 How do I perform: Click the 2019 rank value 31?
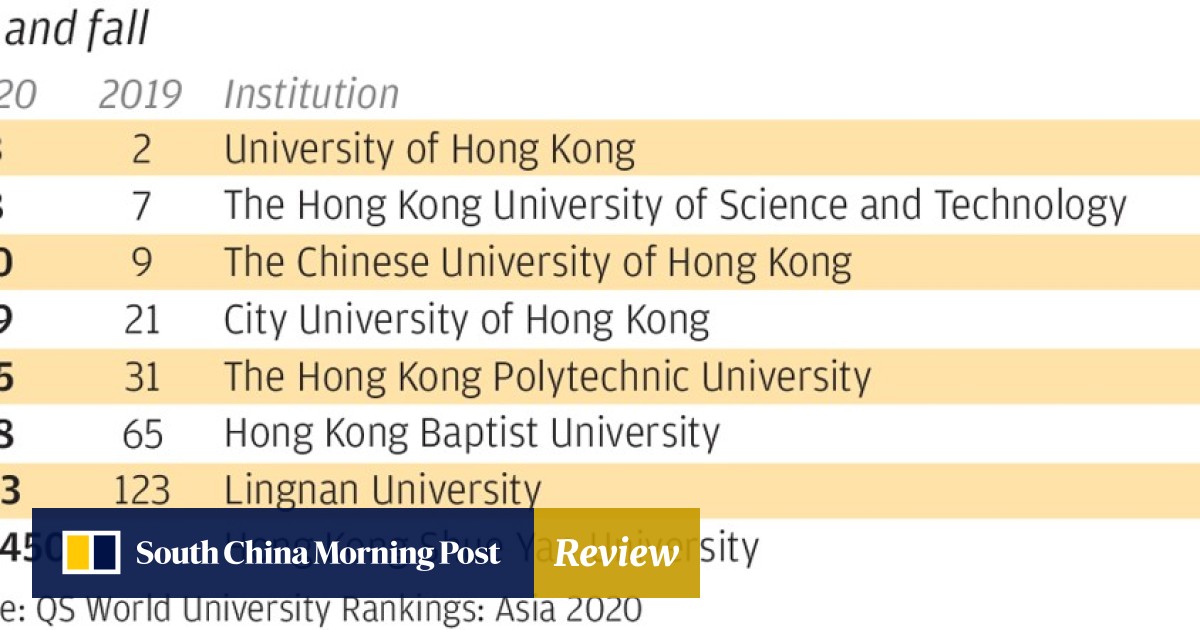point(141,377)
